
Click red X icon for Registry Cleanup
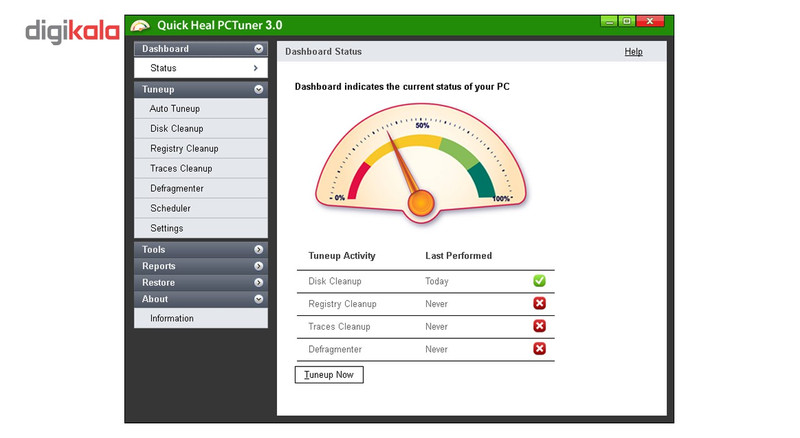coord(539,303)
